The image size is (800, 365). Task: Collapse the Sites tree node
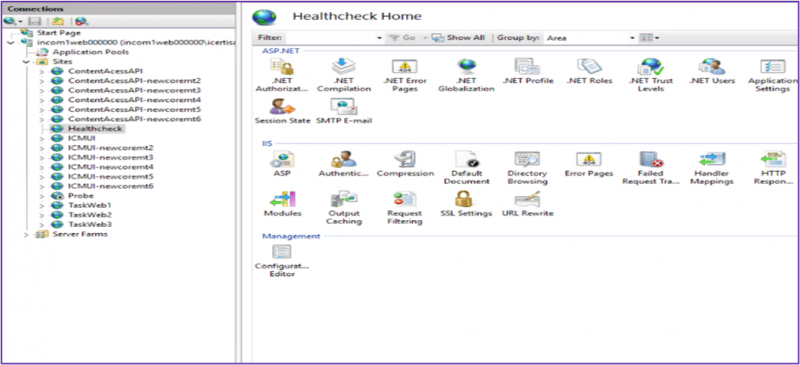[x=27, y=62]
